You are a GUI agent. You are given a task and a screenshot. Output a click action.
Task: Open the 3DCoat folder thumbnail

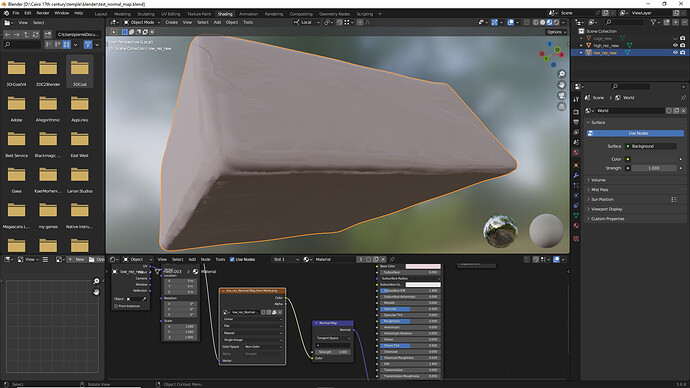pyautogui.click(x=80, y=72)
